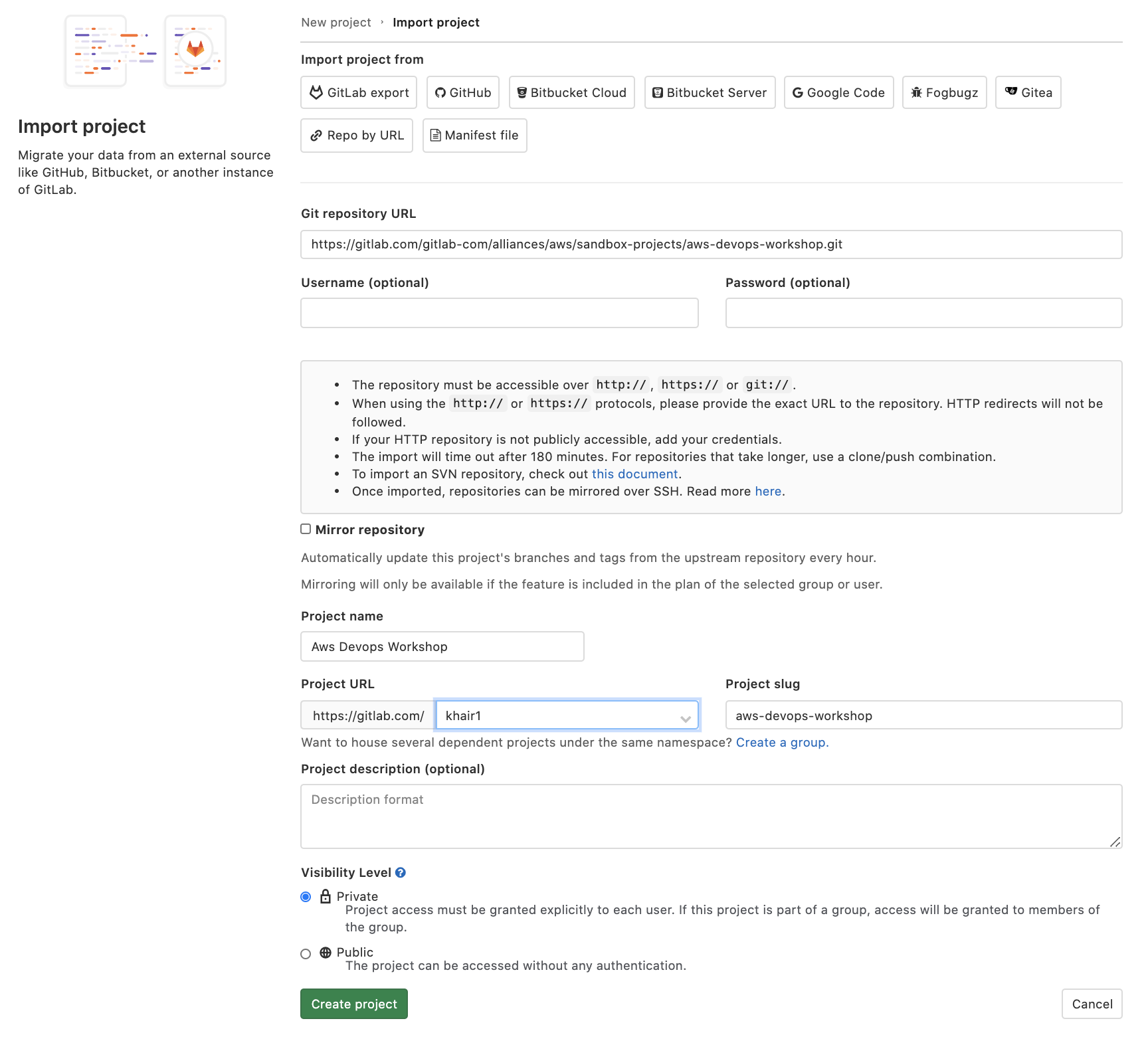Enable the Mirror repository checkbox
The height and width of the screenshot is (1039, 1148).
(x=306, y=529)
